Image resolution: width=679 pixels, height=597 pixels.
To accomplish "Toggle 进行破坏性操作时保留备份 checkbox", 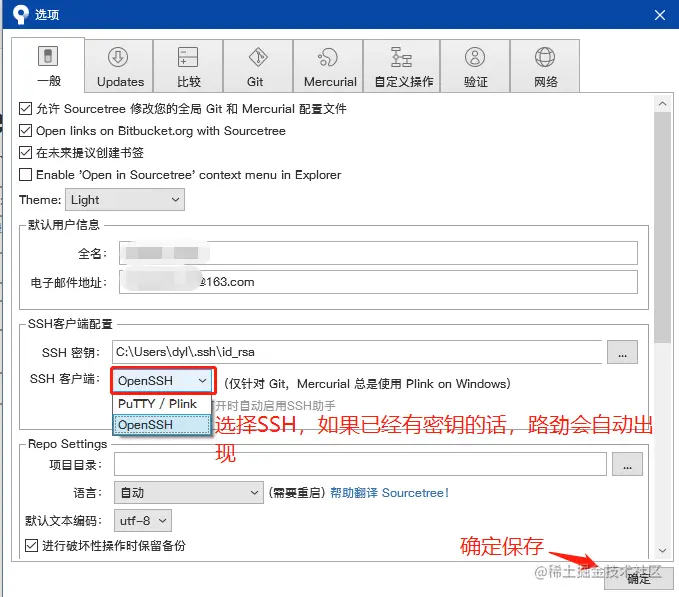I will point(31,545).
